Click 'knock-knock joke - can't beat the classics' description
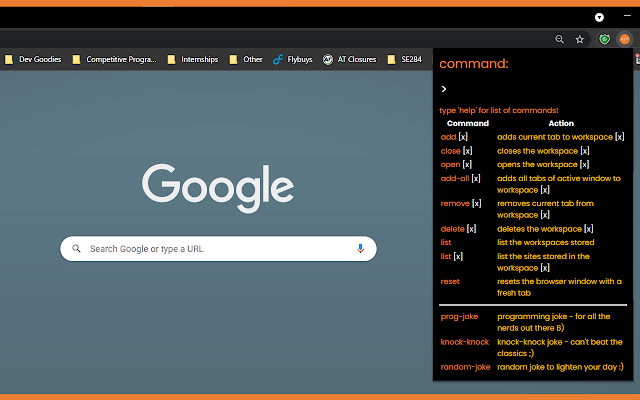Viewport: 640px width, 400px height. (x=560, y=347)
